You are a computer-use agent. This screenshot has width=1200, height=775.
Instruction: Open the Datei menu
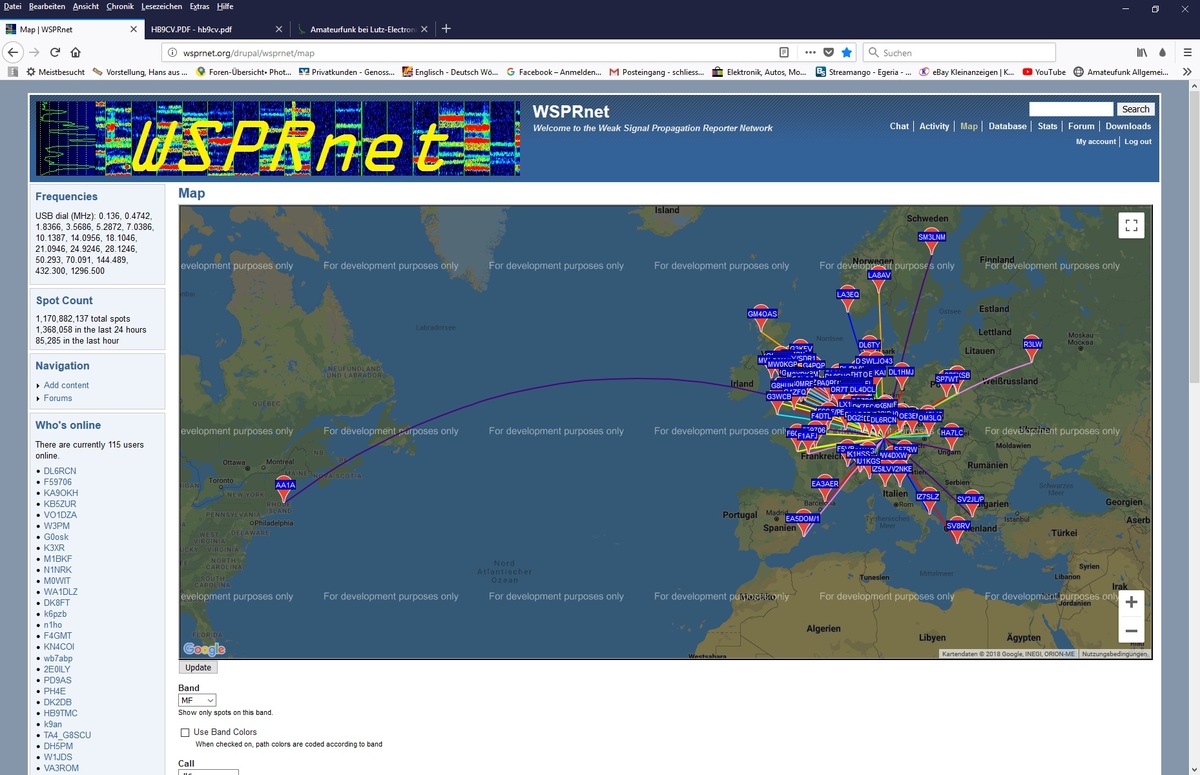[13, 7]
